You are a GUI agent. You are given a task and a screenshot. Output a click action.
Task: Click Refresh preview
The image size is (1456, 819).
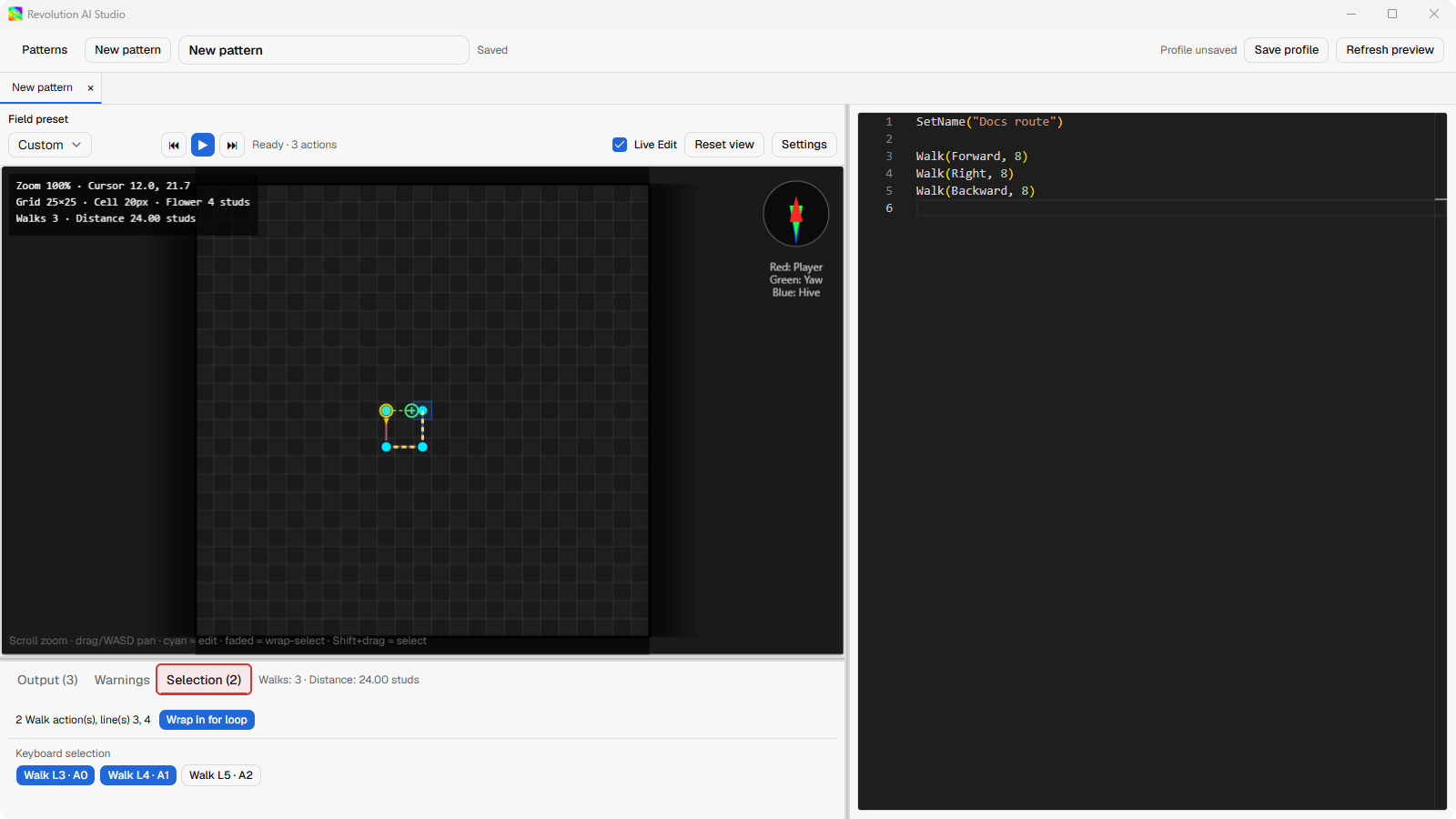pos(1390,50)
